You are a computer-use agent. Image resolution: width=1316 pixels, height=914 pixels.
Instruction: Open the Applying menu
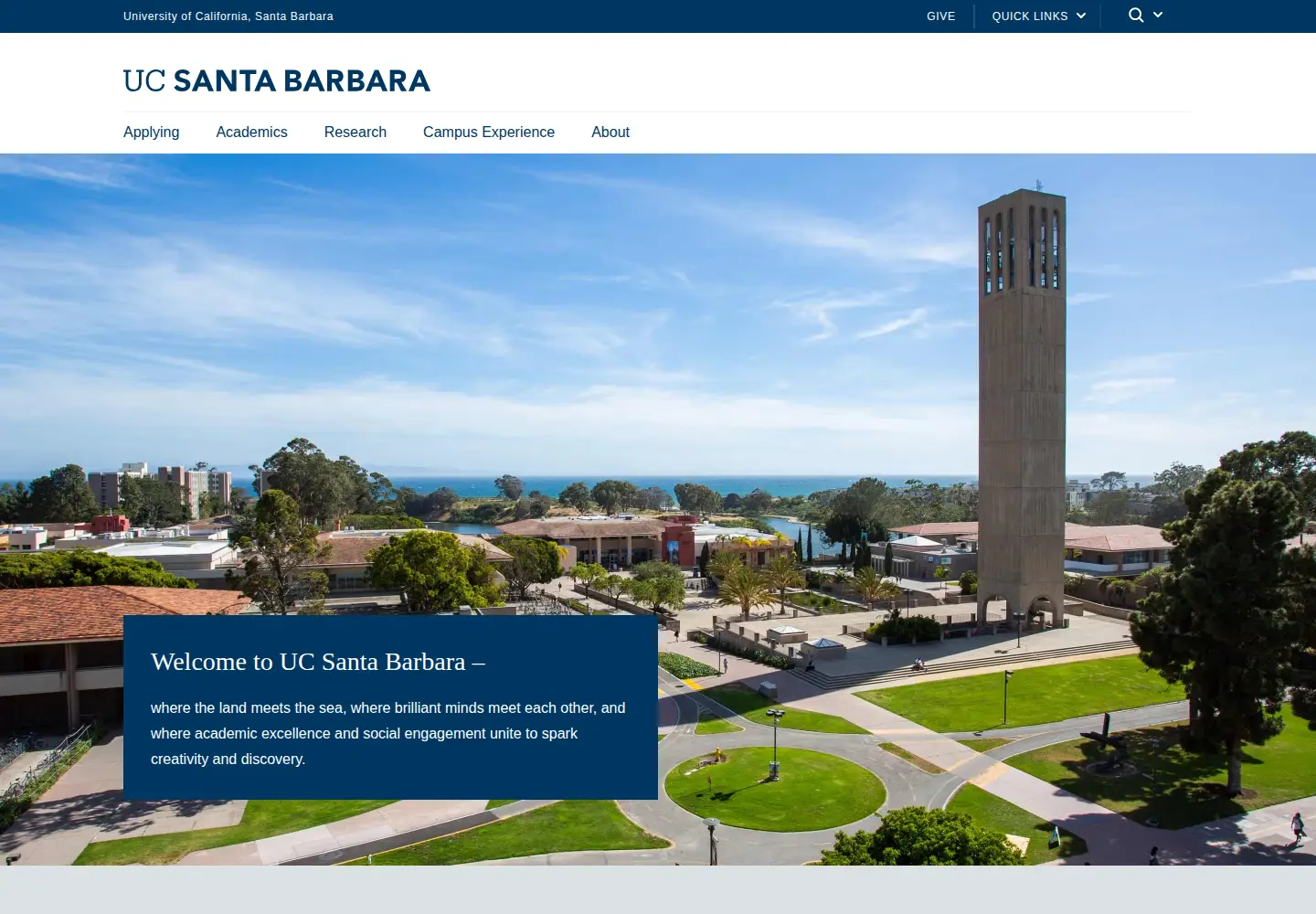[152, 132]
